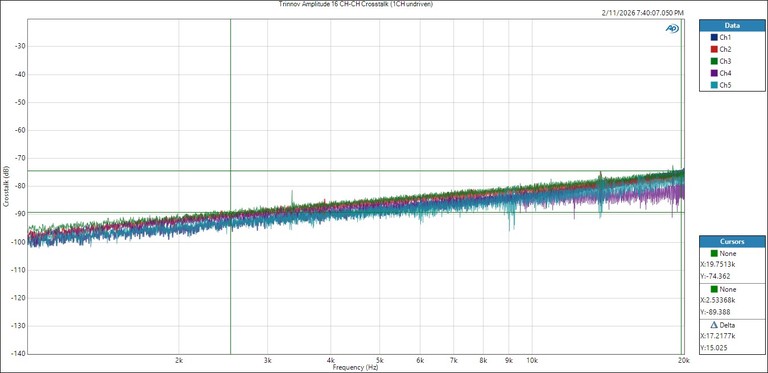Select the Ch4 legend label

(725, 73)
